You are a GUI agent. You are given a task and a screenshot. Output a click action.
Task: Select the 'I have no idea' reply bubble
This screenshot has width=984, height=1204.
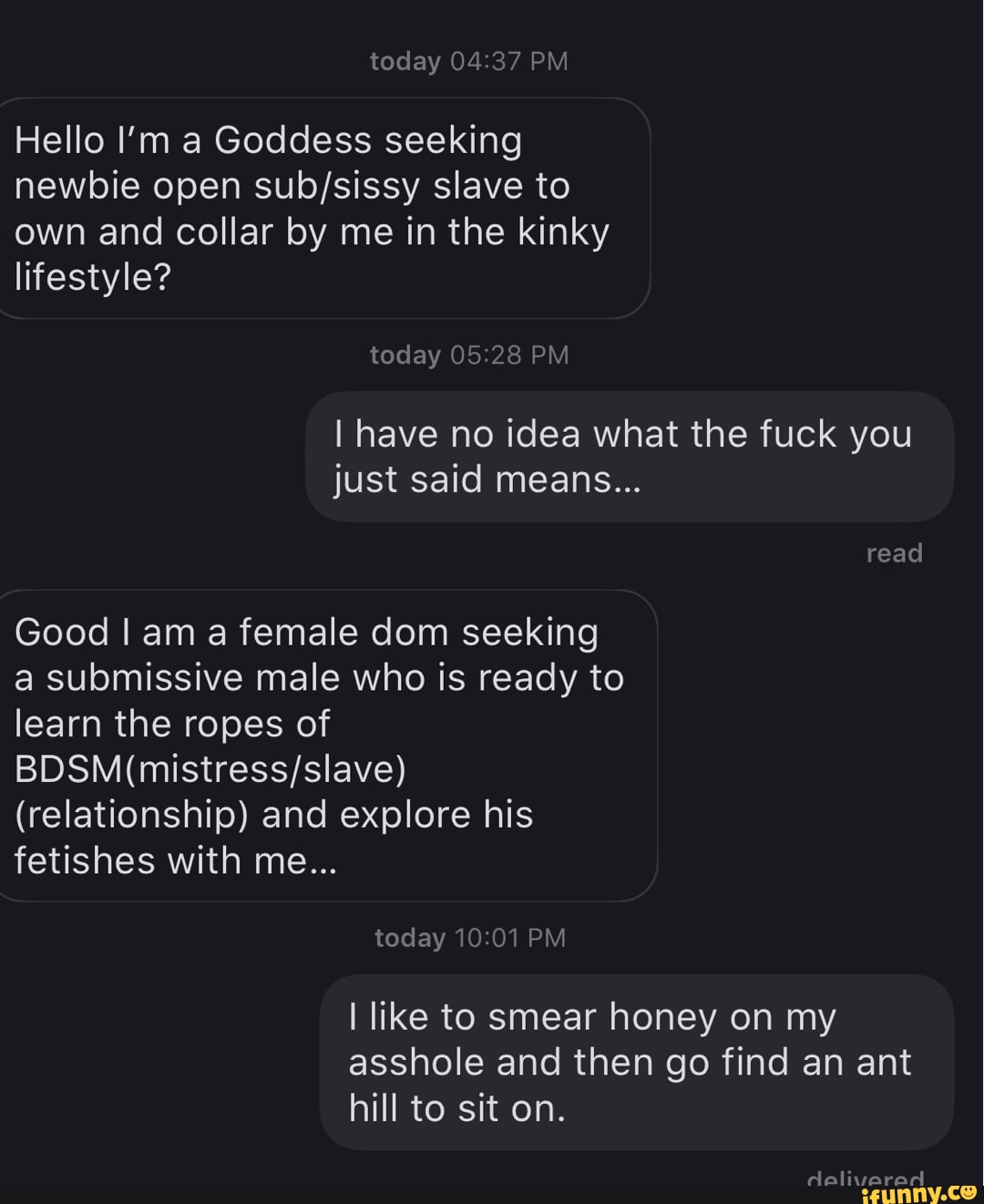(x=629, y=457)
